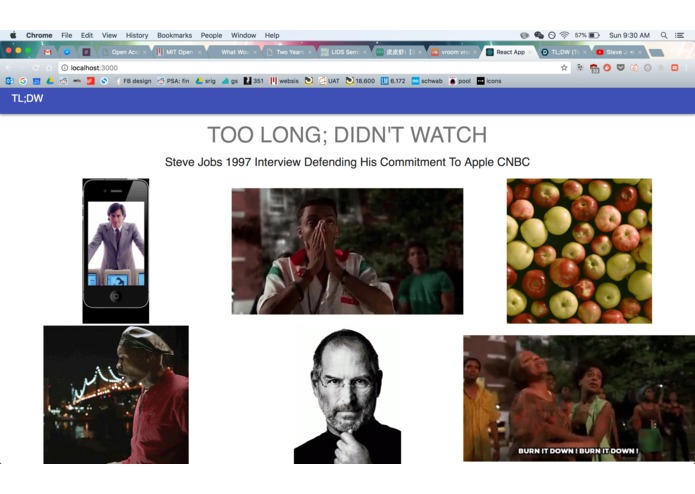Image resolution: width=695 pixels, height=494 pixels.
Task: Open the Chrome application menu
Action: point(39,35)
